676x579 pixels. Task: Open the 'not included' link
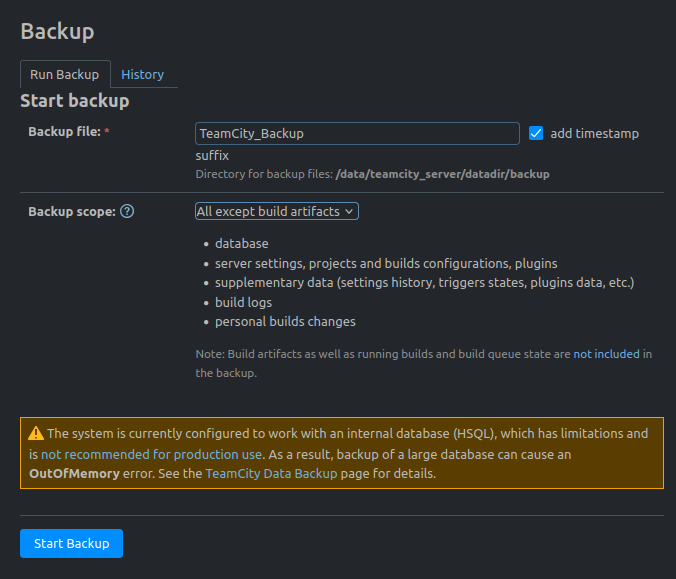[606, 354]
